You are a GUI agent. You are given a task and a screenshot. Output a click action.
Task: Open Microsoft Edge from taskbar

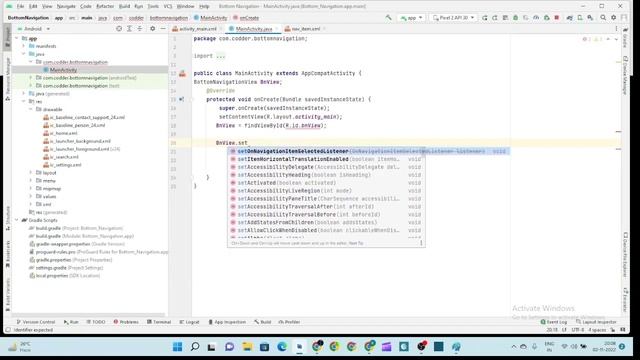tap(282, 347)
